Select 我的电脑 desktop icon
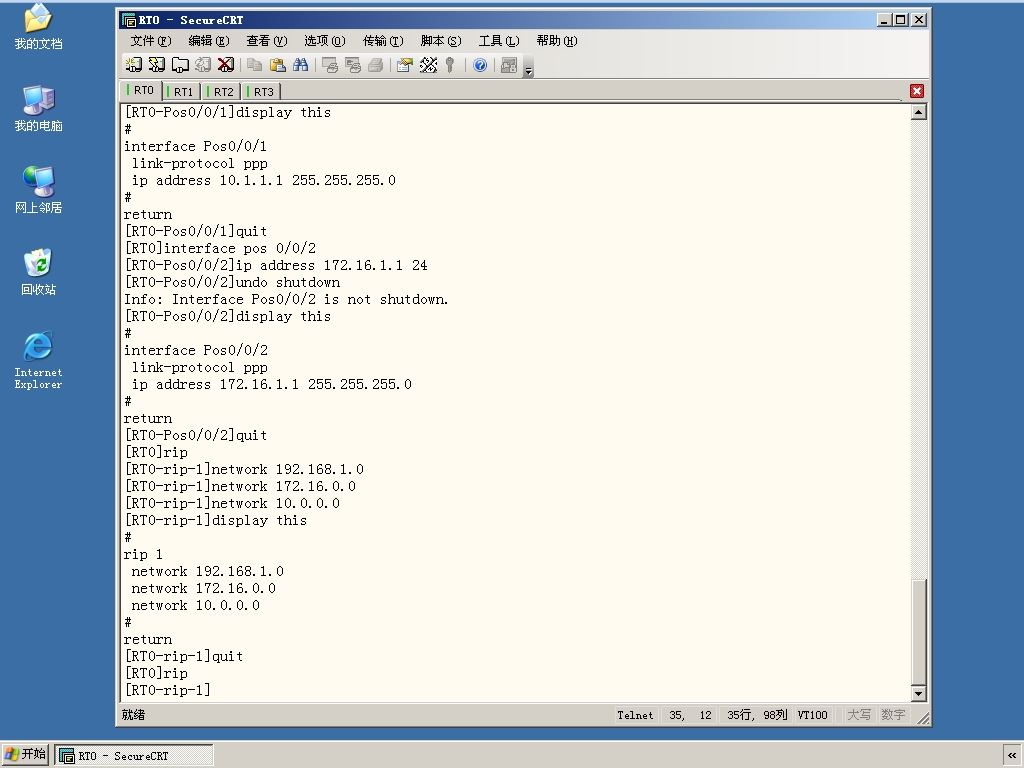This screenshot has width=1024, height=768. coord(38,108)
